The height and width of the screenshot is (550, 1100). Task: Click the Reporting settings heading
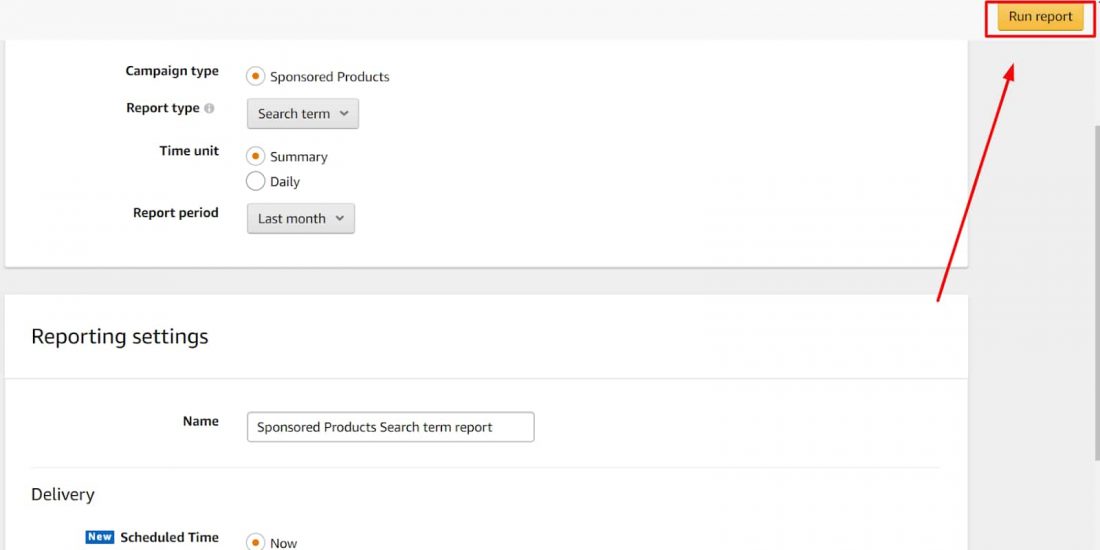pos(120,337)
